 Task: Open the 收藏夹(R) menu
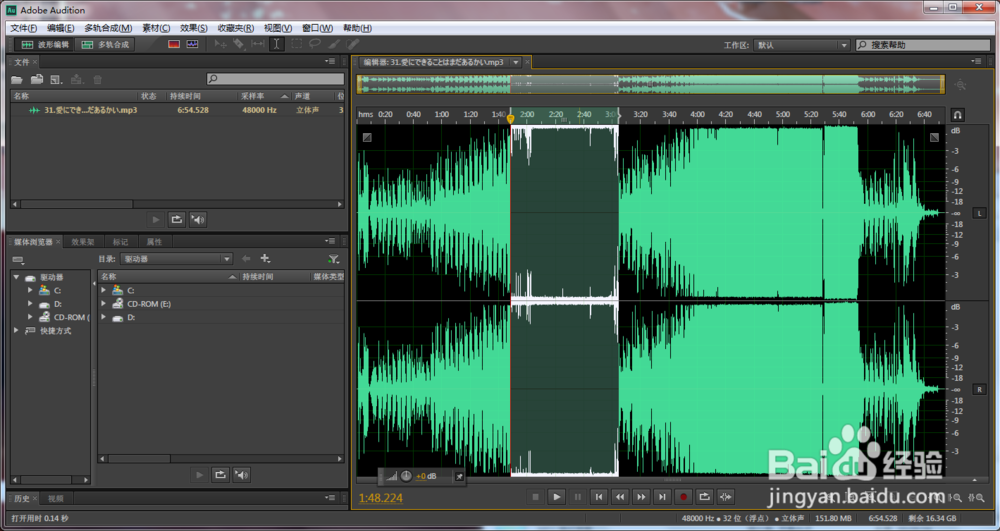pos(235,28)
